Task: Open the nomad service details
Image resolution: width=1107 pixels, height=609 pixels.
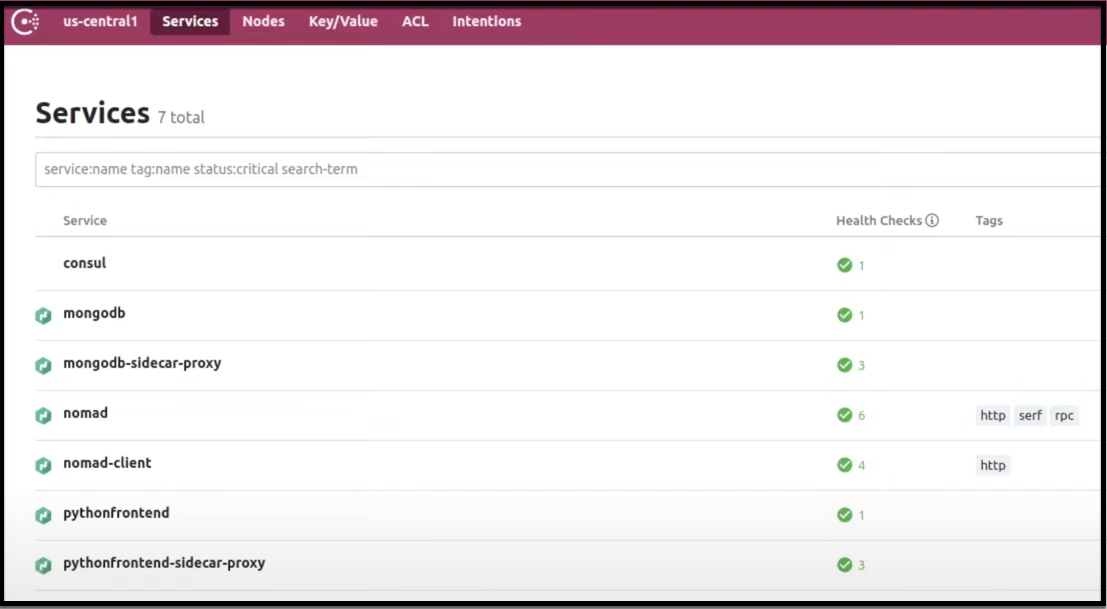Action: [85, 413]
